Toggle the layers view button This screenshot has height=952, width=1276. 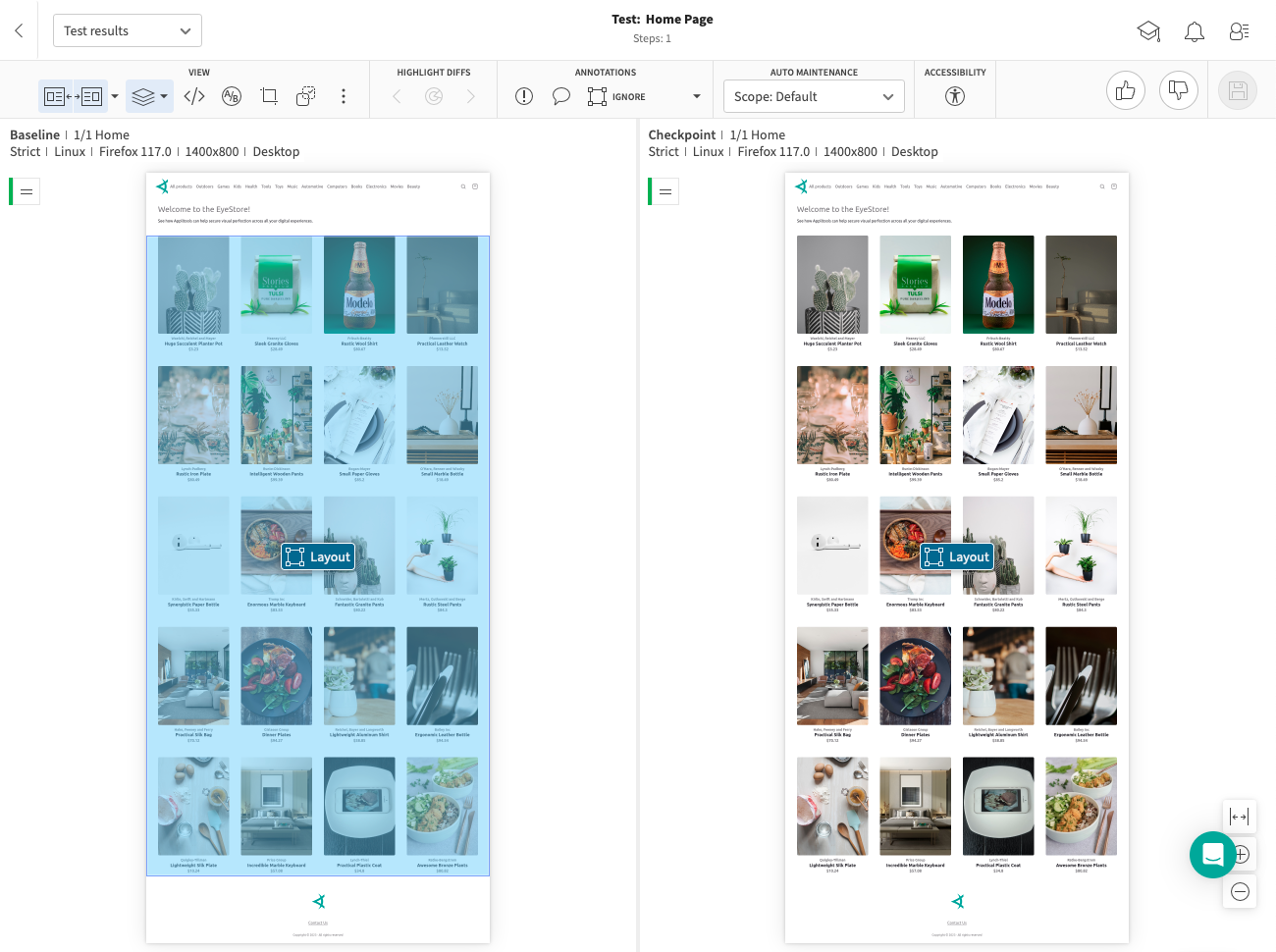pos(143,96)
